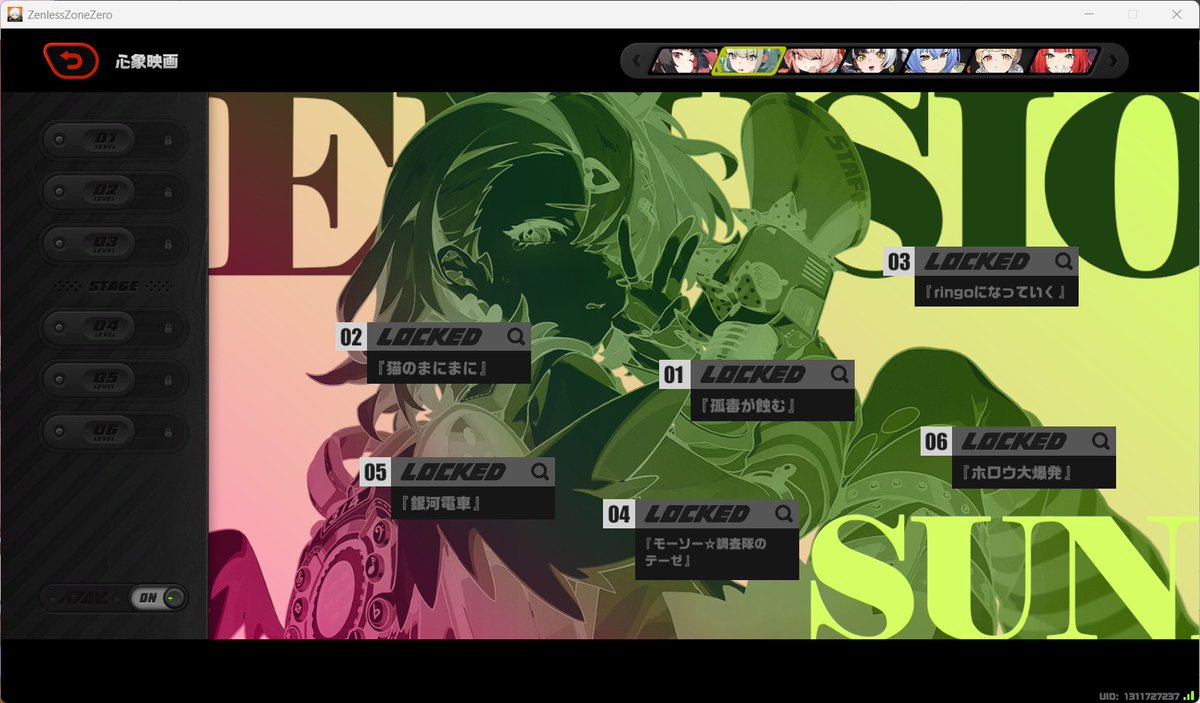Click the 06 LOCKED header bar
The width and height of the screenshot is (1200, 703).
coord(1018,441)
